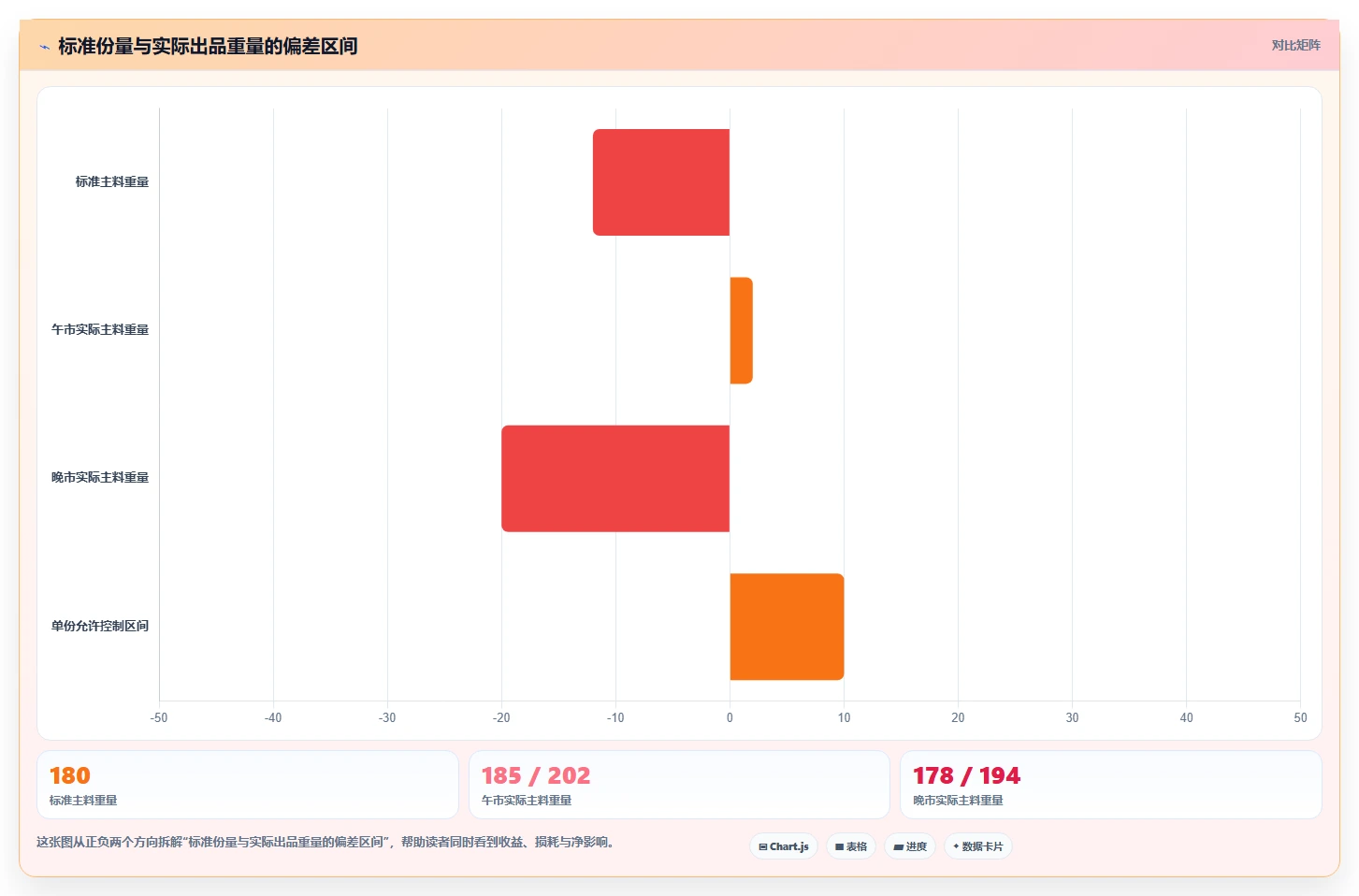Click the 对比矩阵 label in the header
1359x896 pixels.
coord(1295,45)
